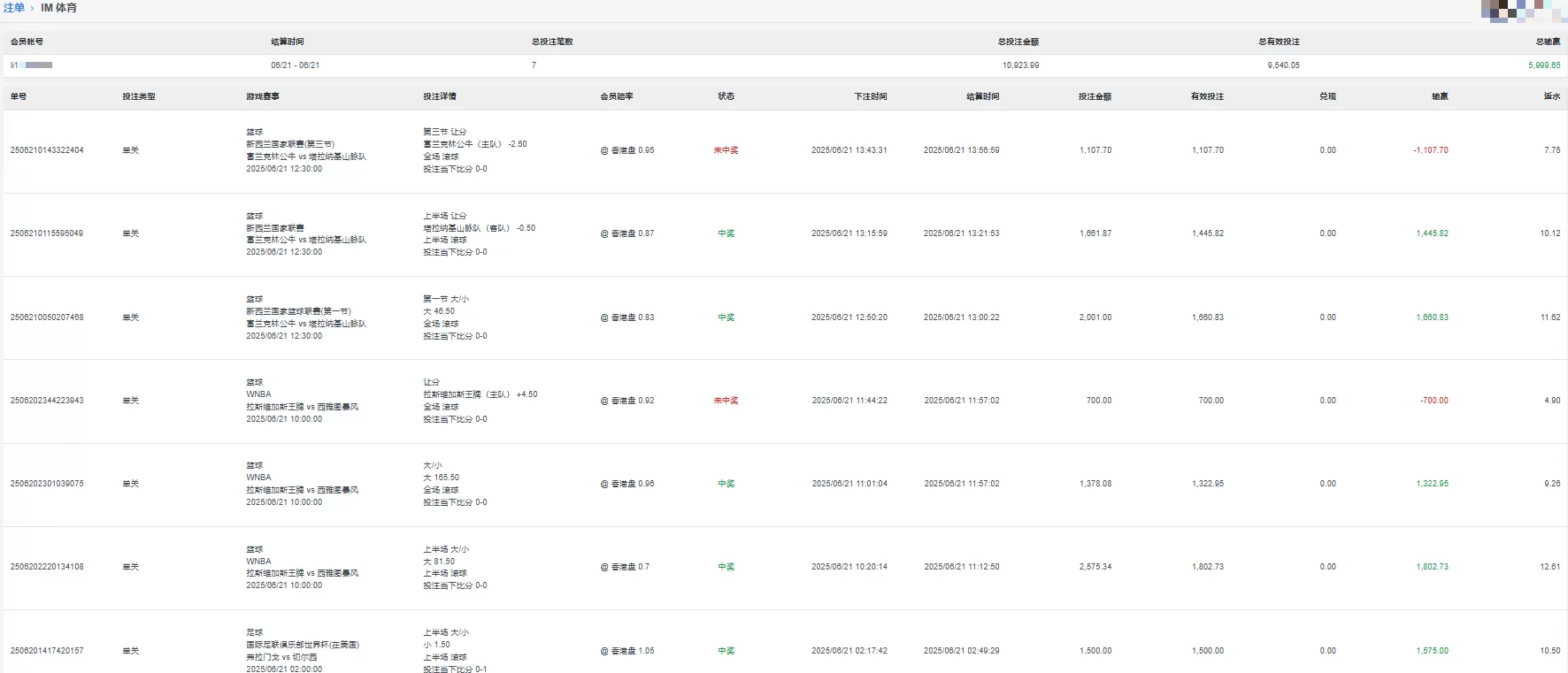Click bet detail 大 46.50
The height and width of the screenshot is (673, 1568).
tap(439, 311)
